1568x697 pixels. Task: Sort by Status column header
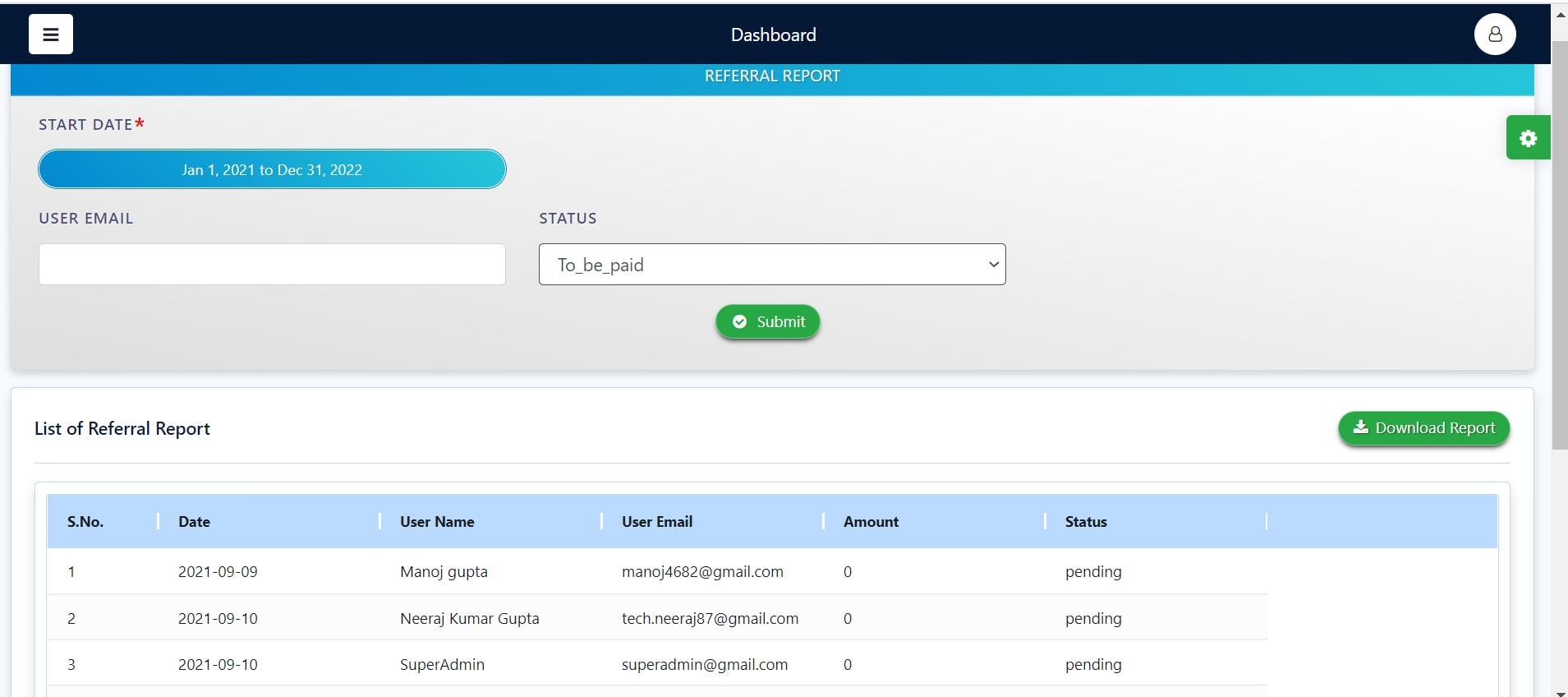[1086, 522]
